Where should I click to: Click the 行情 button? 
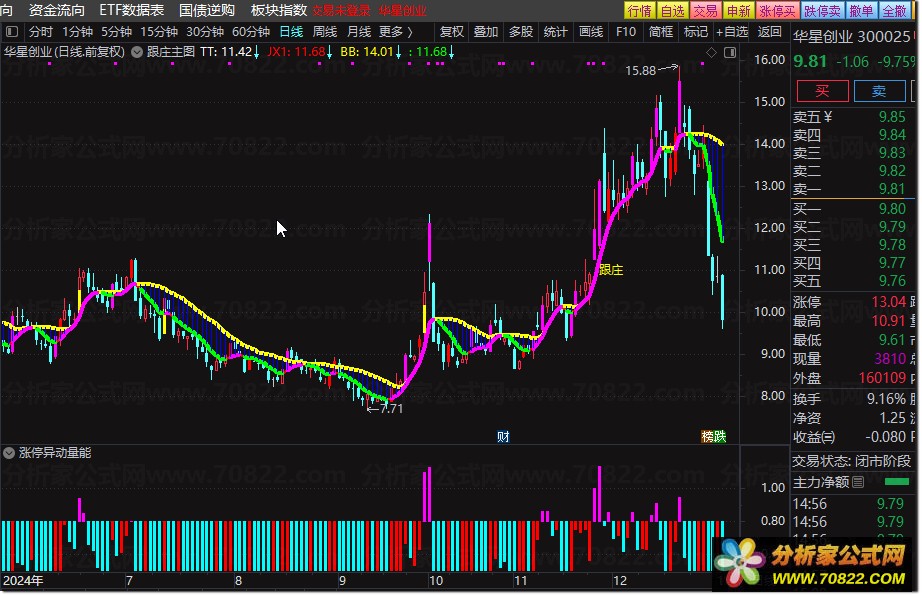tap(639, 11)
